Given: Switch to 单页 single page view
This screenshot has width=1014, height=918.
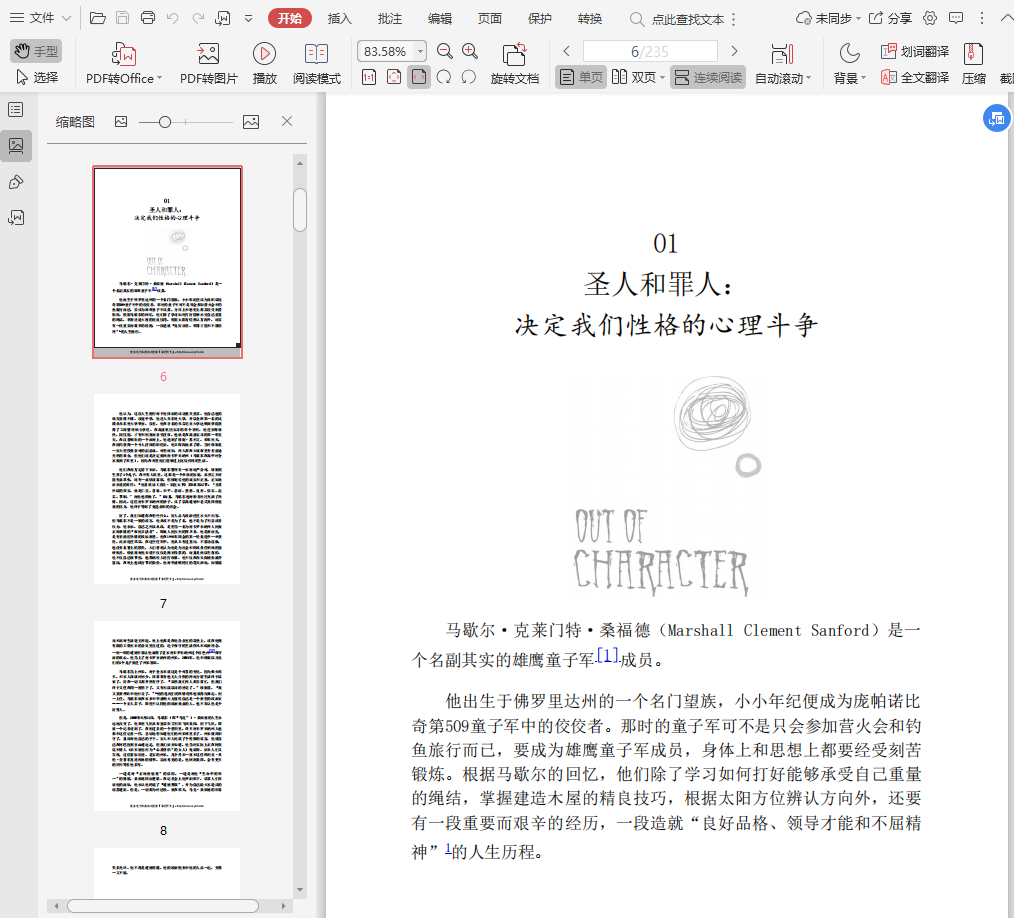Looking at the screenshot, I should coord(581,78).
